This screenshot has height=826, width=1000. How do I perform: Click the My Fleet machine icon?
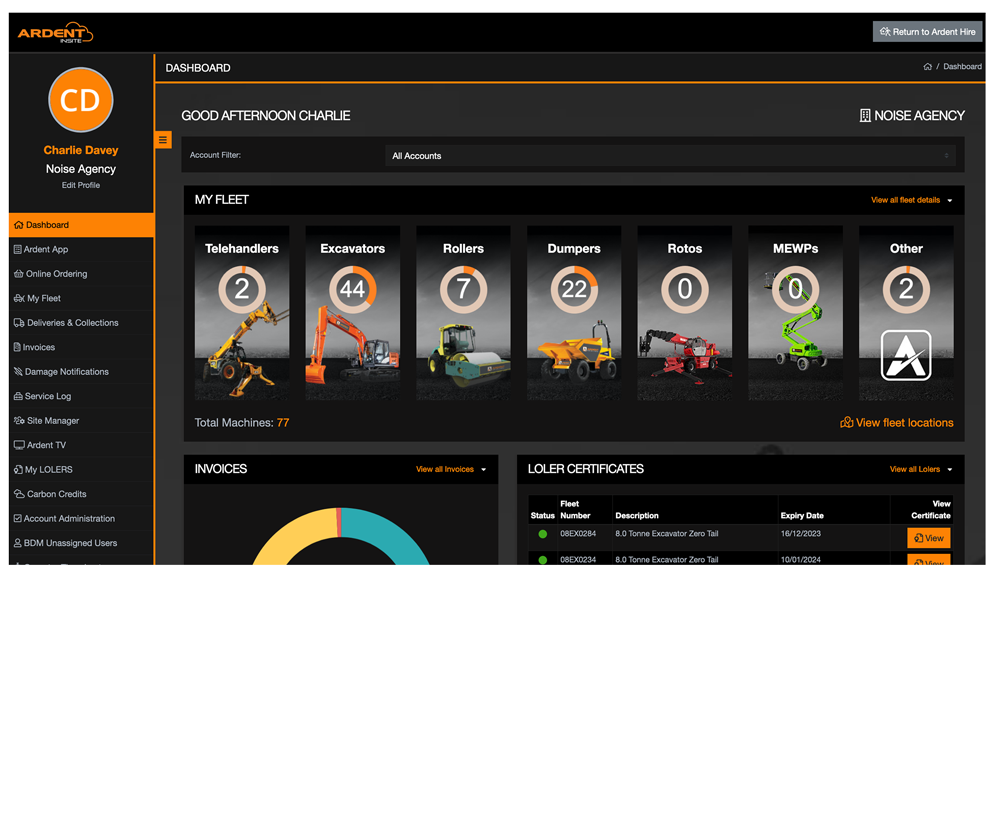pos(19,299)
